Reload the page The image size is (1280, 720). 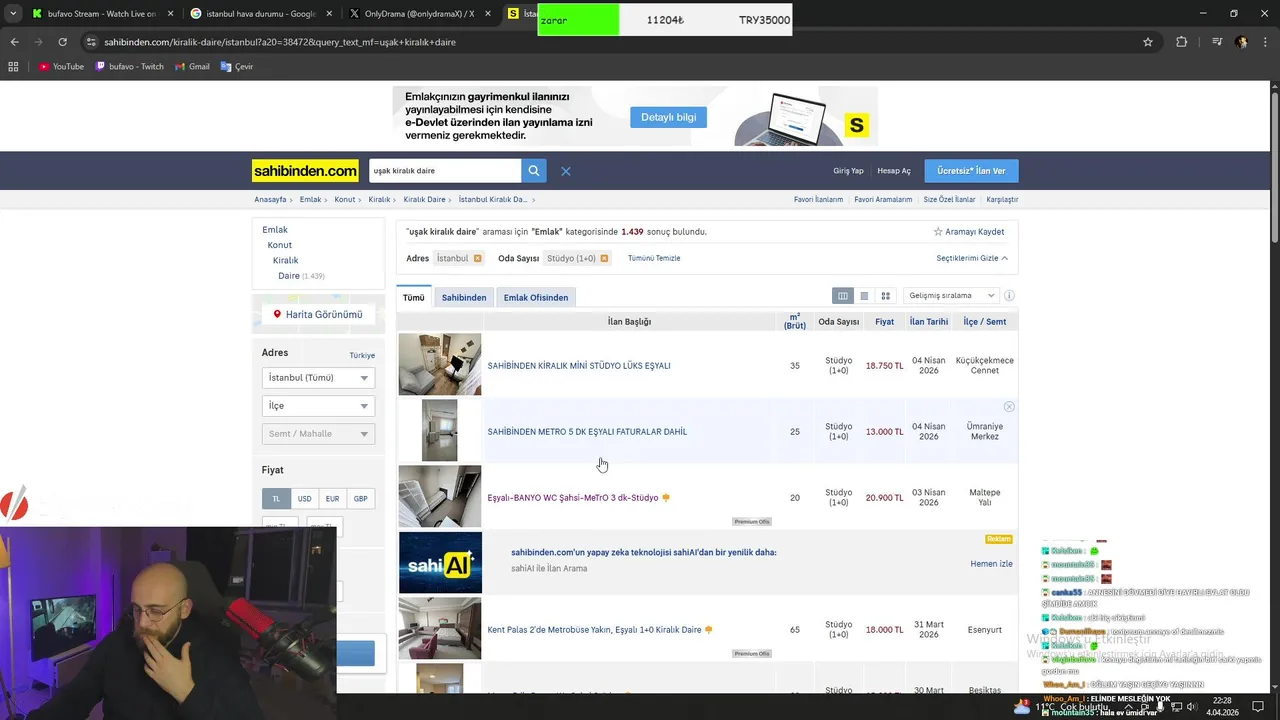[62, 42]
